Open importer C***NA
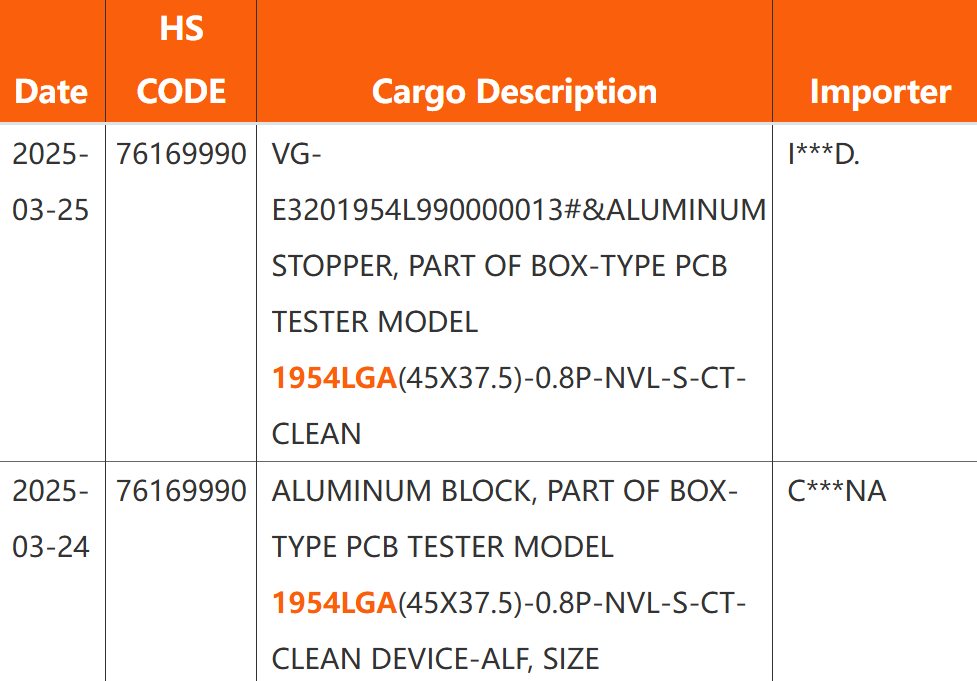 836,491
